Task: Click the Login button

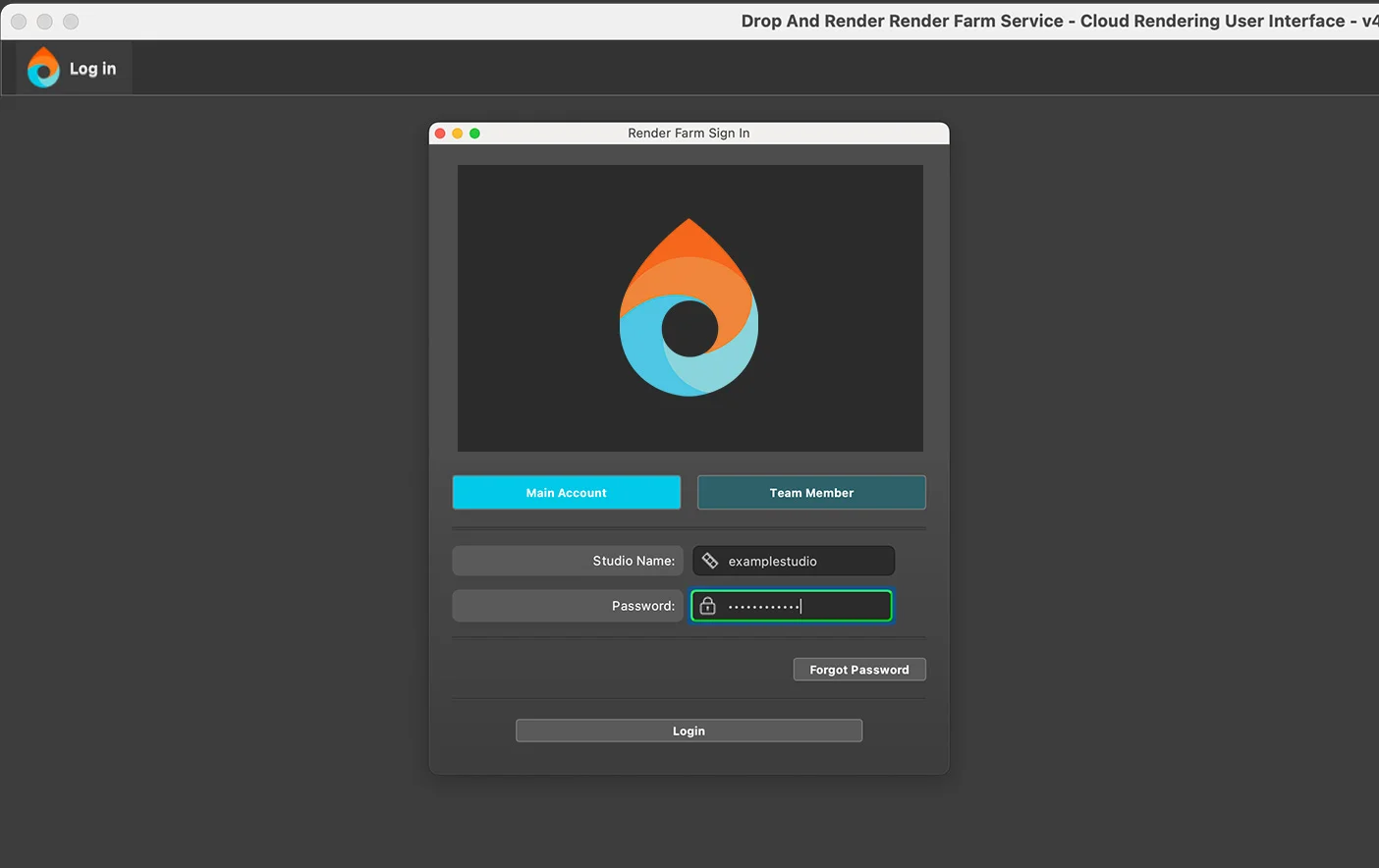Action: tap(689, 731)
